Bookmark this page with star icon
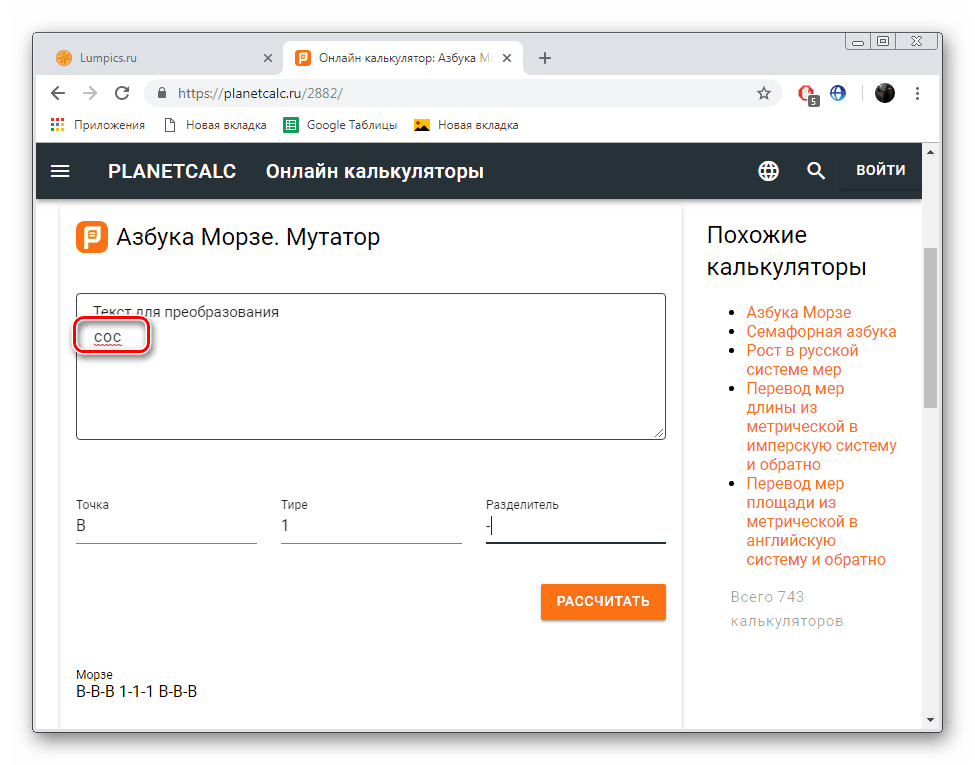 (764, 93)
